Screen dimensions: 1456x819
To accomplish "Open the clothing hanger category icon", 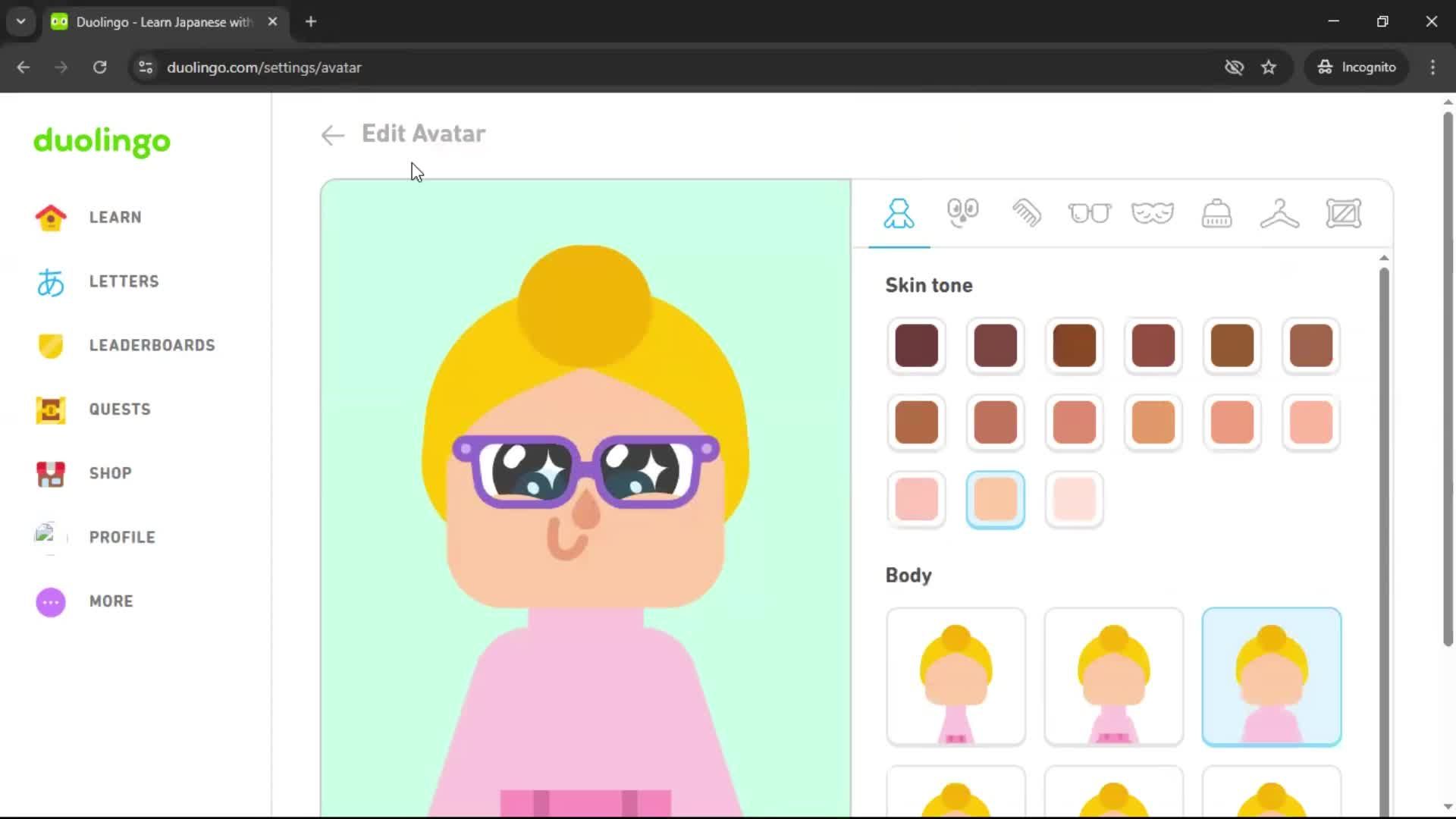I will pos(1280,213).
